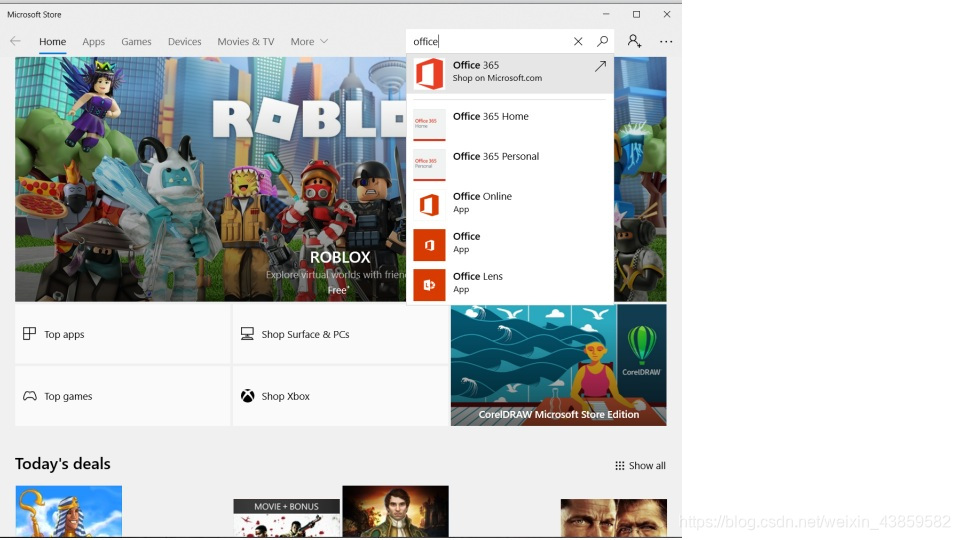The width and height of the screenshot is (960, 540).
Task: Open the Apps tab
Action: pyautogui.click(x=94, y=42)
